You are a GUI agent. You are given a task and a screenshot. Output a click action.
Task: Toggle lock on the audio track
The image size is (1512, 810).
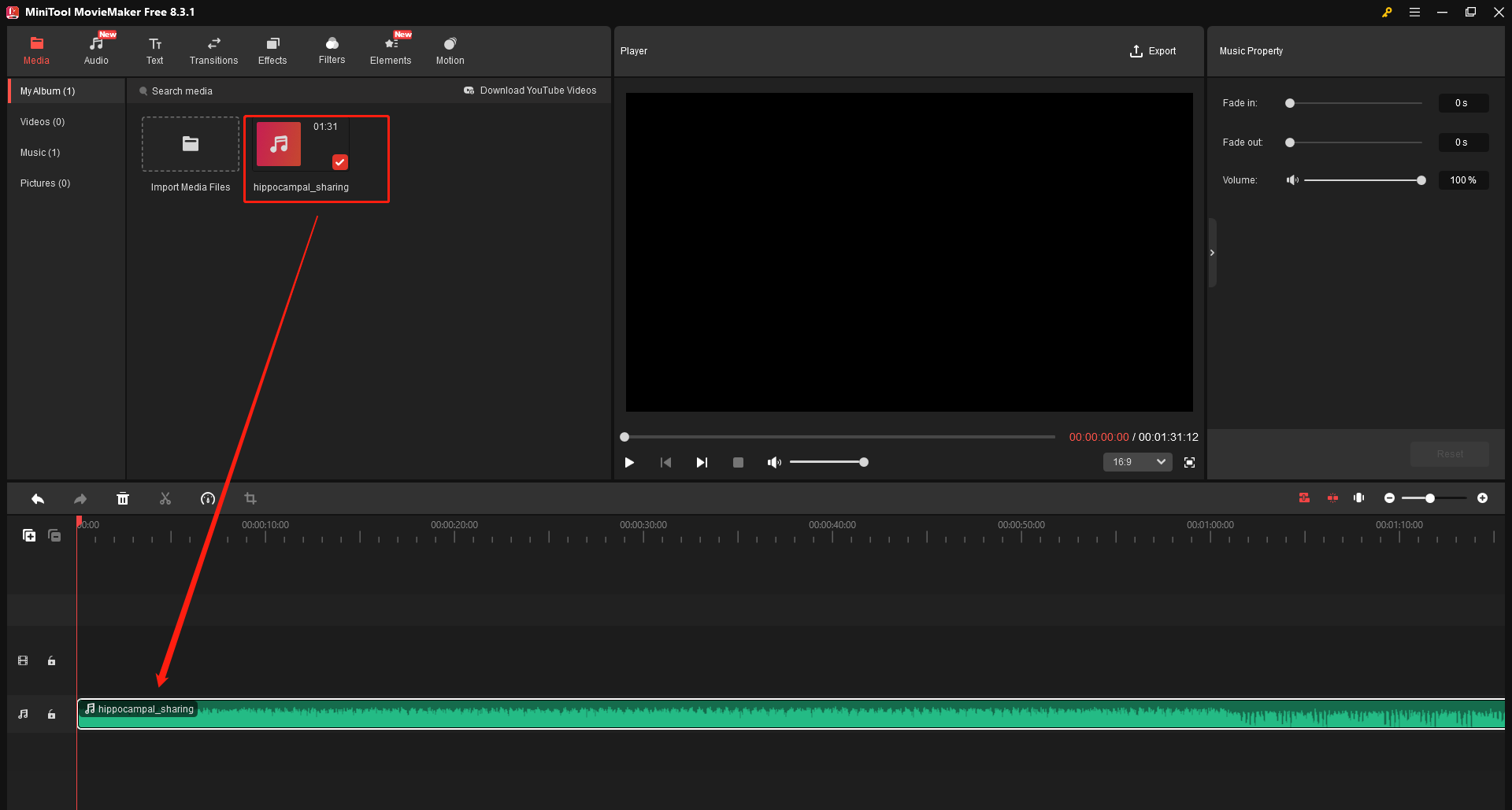pos(52,714)
